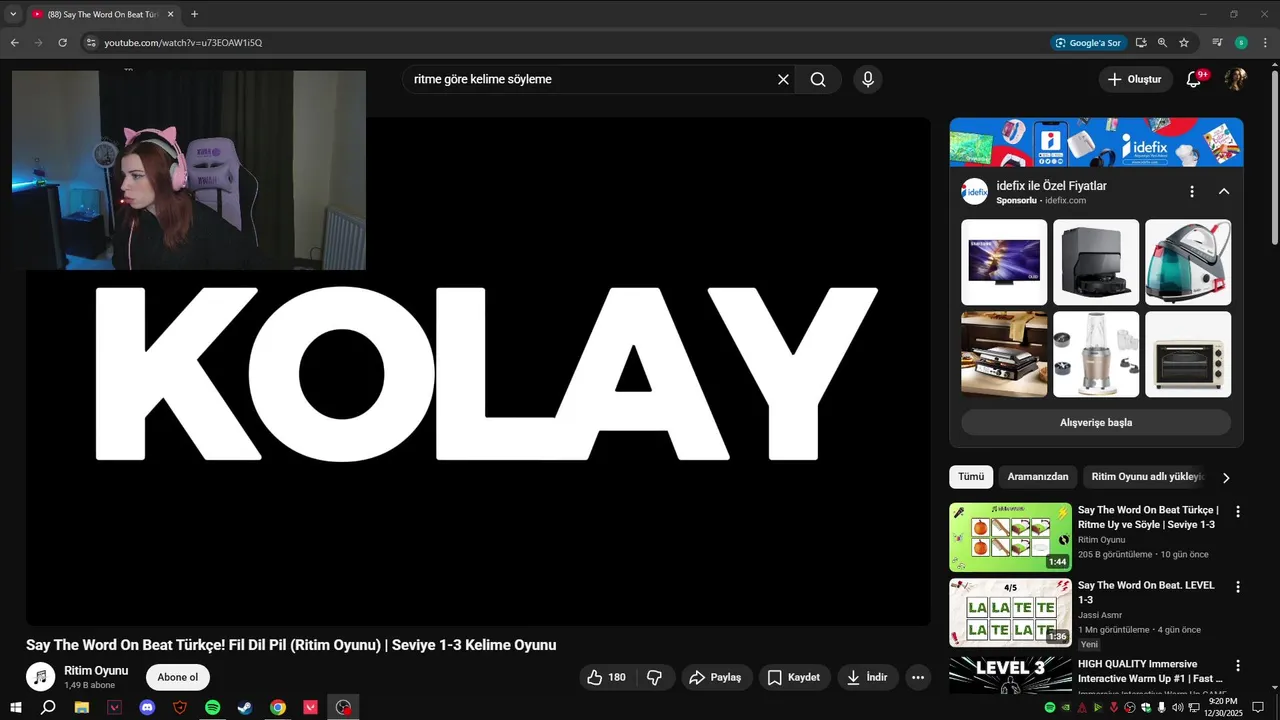Open the more actions ellipsis below video
The width and height of the screenshot is (1280, 720).
[918, 677]
